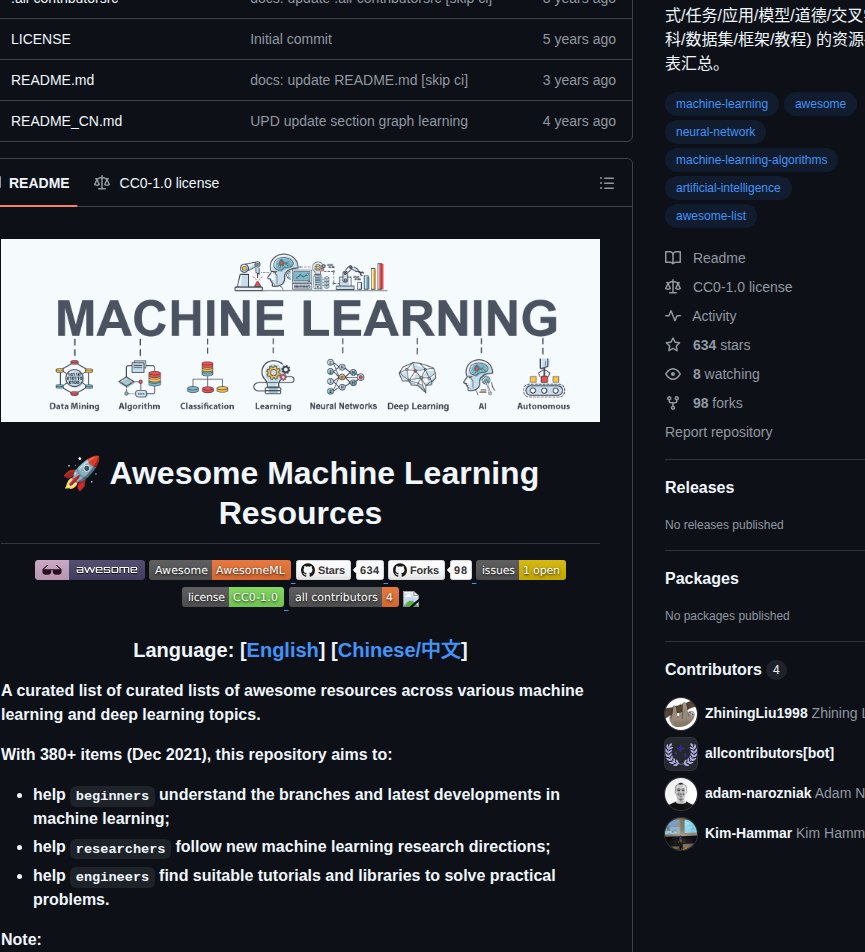The image size is (865, 952).
Task: Click the Activity pulse icon
Action: tap(673, 316)
